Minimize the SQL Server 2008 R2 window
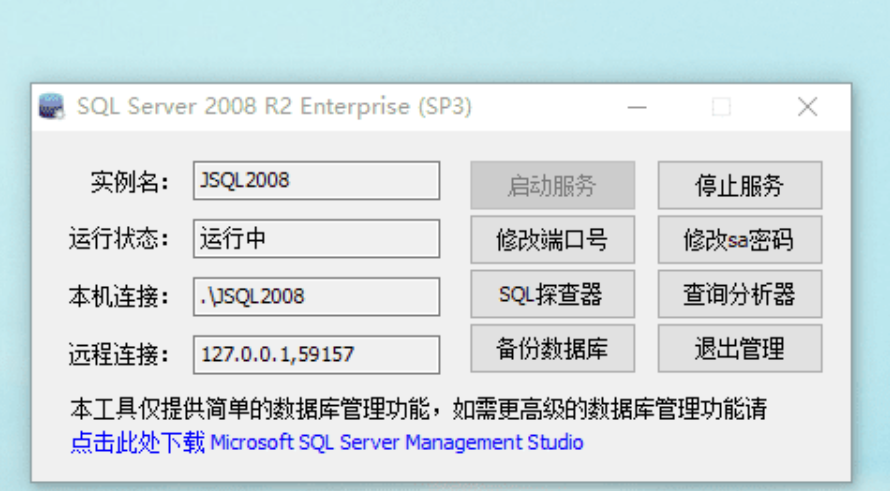The image size is (890, 491). [637, 107]
